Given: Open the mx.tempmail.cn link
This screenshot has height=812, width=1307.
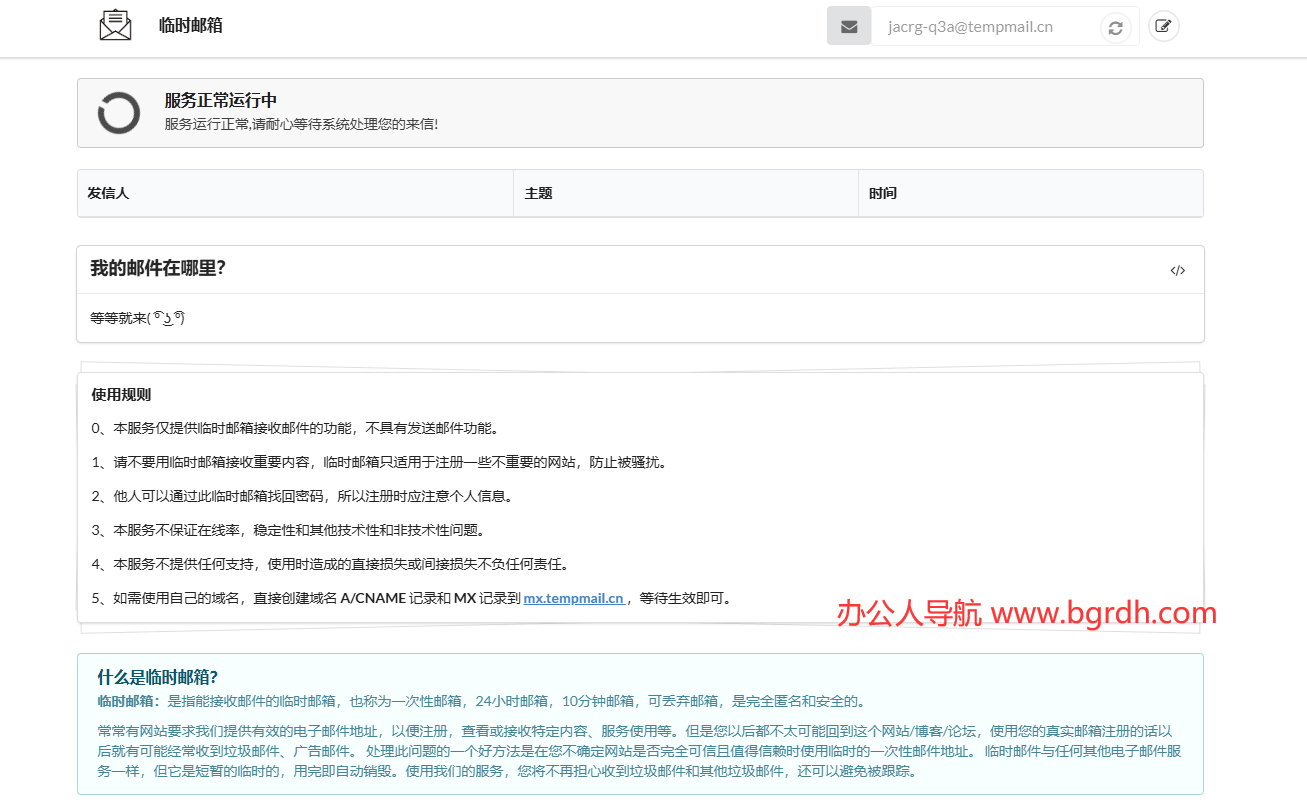Looking at the screenshot, I should click(x=574, y=598).
